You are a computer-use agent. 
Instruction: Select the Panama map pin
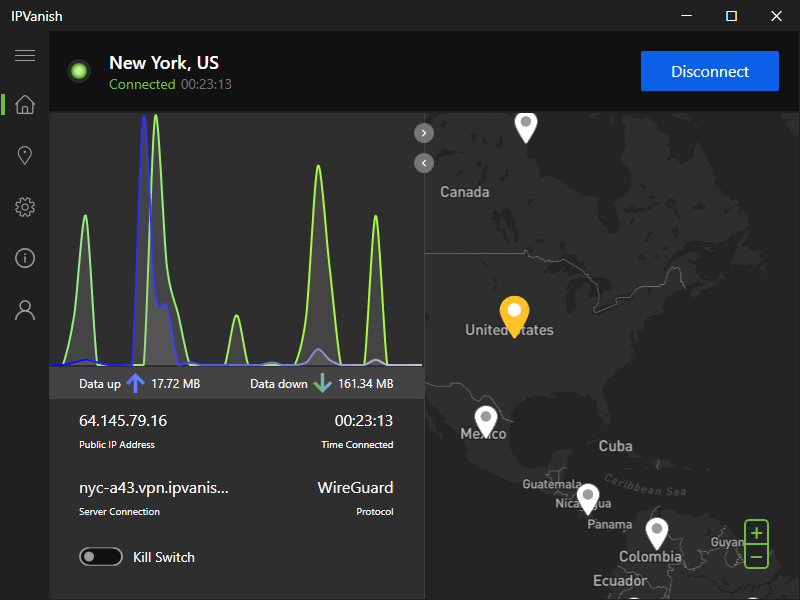[x=588, y=497]
